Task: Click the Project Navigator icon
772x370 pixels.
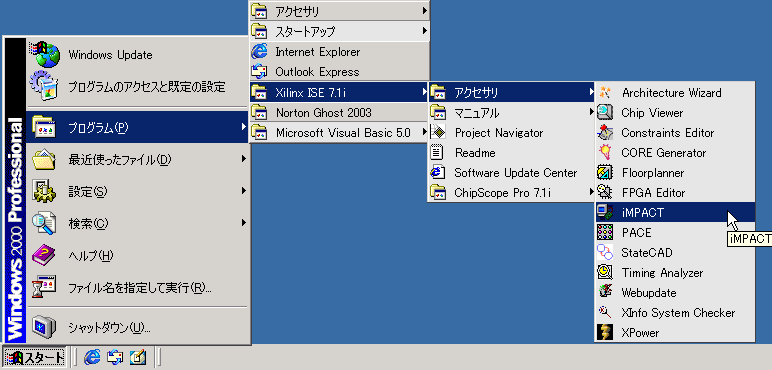Action: (438, 133)
